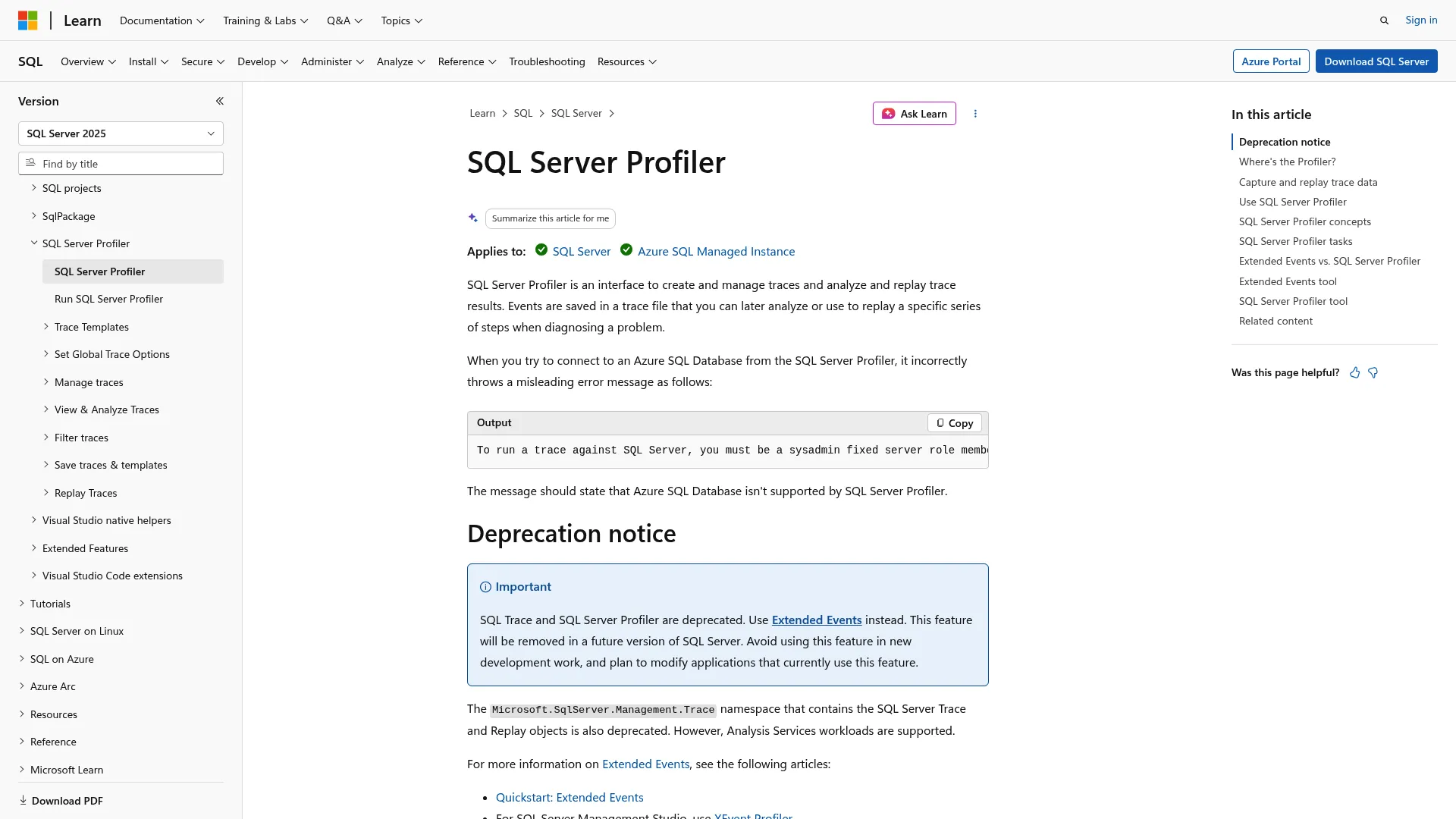Click the Important info circle icon
1456x819 pixels.
coord(485,587)
